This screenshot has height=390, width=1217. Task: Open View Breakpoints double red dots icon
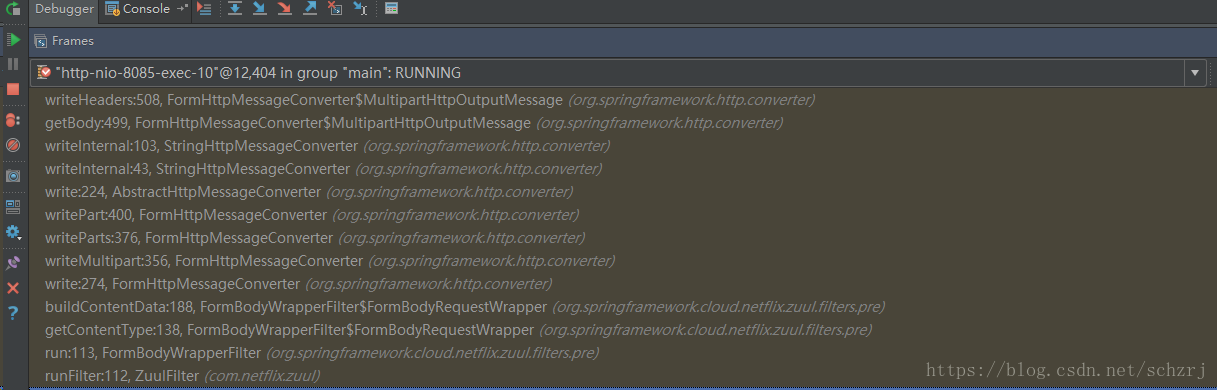[13, 120]
